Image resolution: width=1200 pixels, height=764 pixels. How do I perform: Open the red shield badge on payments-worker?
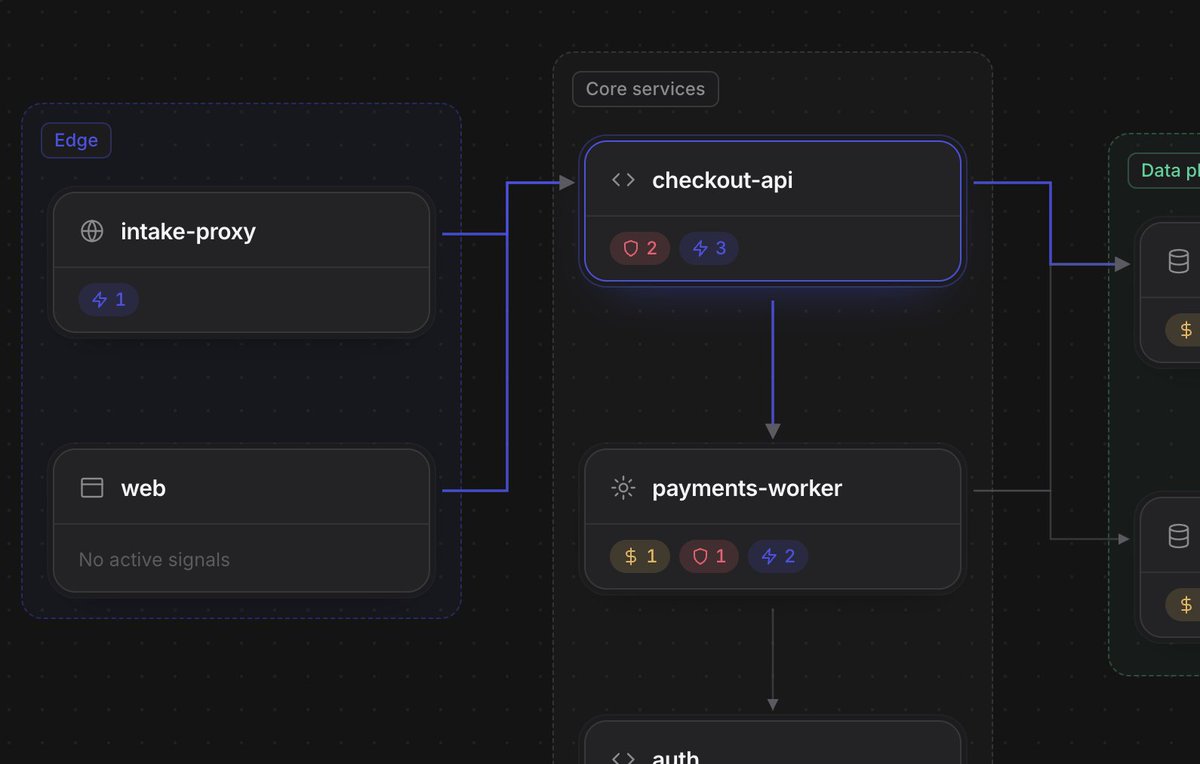click(709, 556)
